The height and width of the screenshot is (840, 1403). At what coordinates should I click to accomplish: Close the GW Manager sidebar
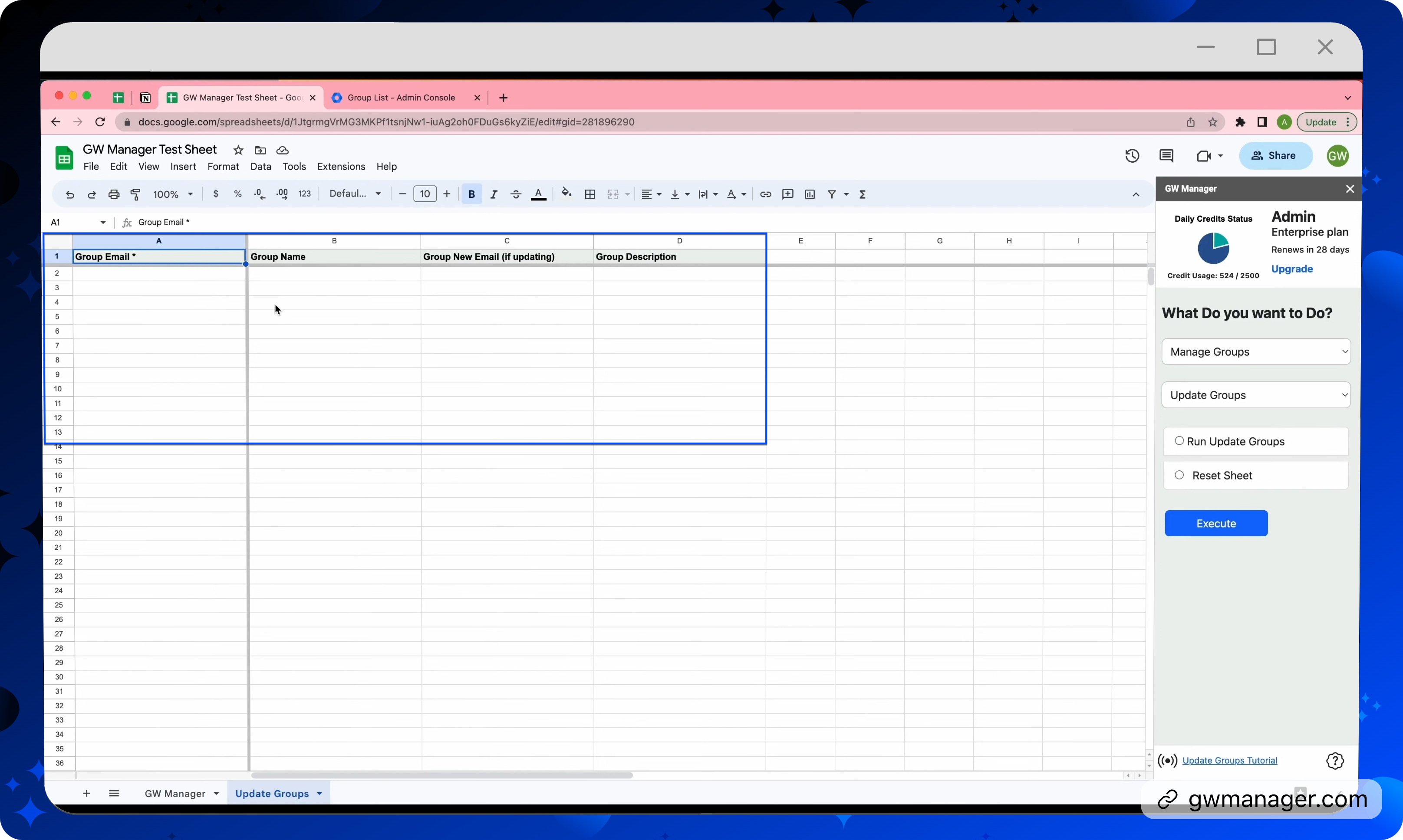(x=1350, y=189)
